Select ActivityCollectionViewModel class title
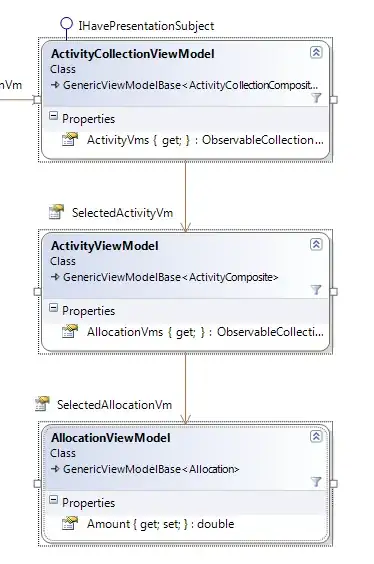Screen dimensions: 374x564 [x=133, y=54]
